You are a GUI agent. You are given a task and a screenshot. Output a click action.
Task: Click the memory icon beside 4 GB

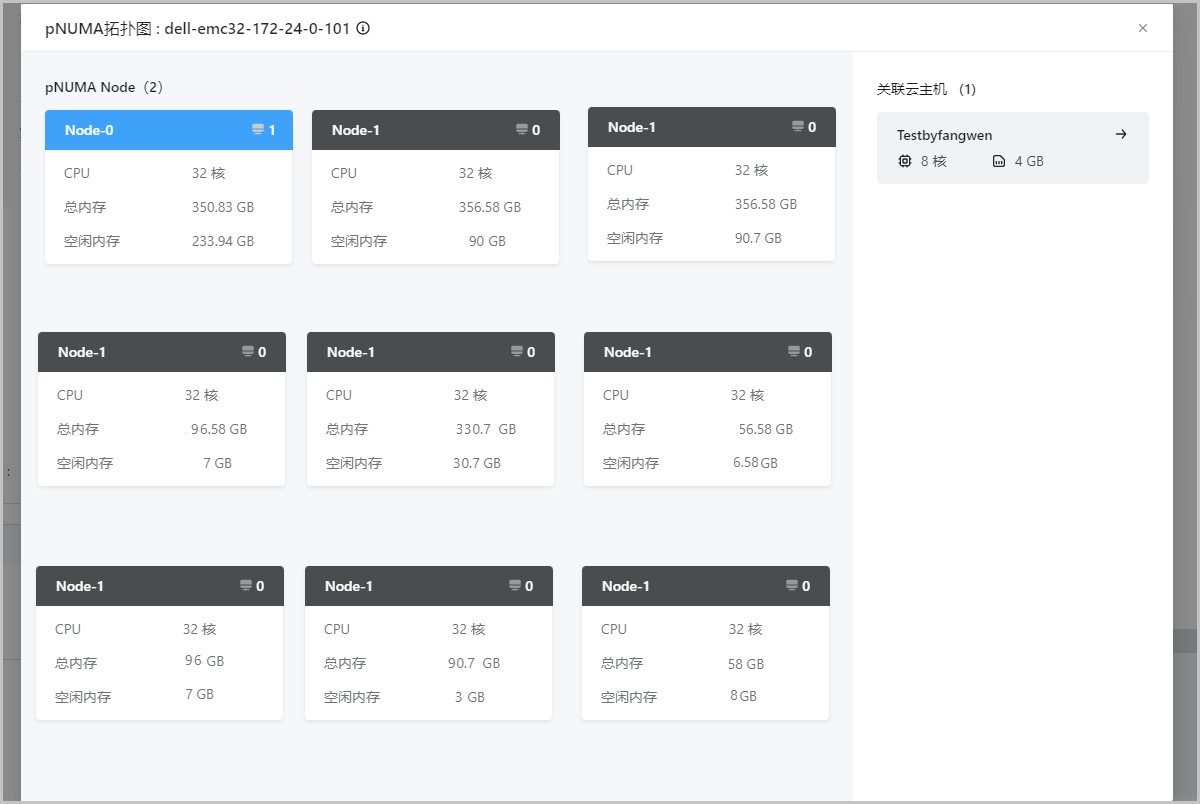(x=999, y=161)
